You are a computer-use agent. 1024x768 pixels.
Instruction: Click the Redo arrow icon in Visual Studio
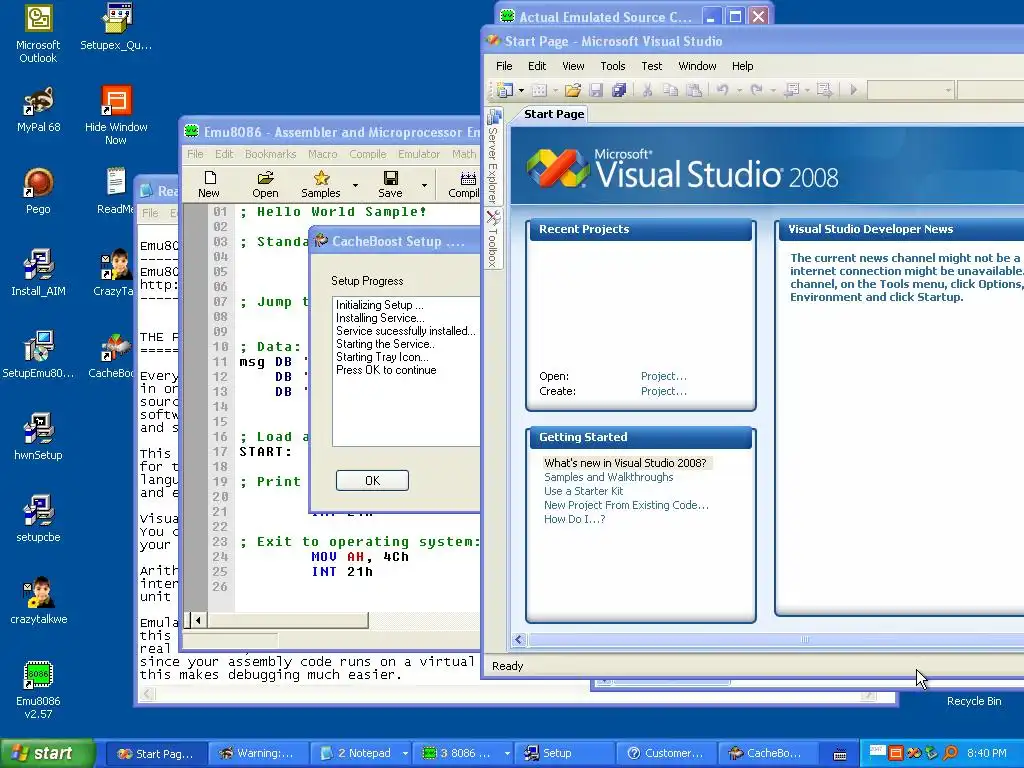tap(756, 89)
